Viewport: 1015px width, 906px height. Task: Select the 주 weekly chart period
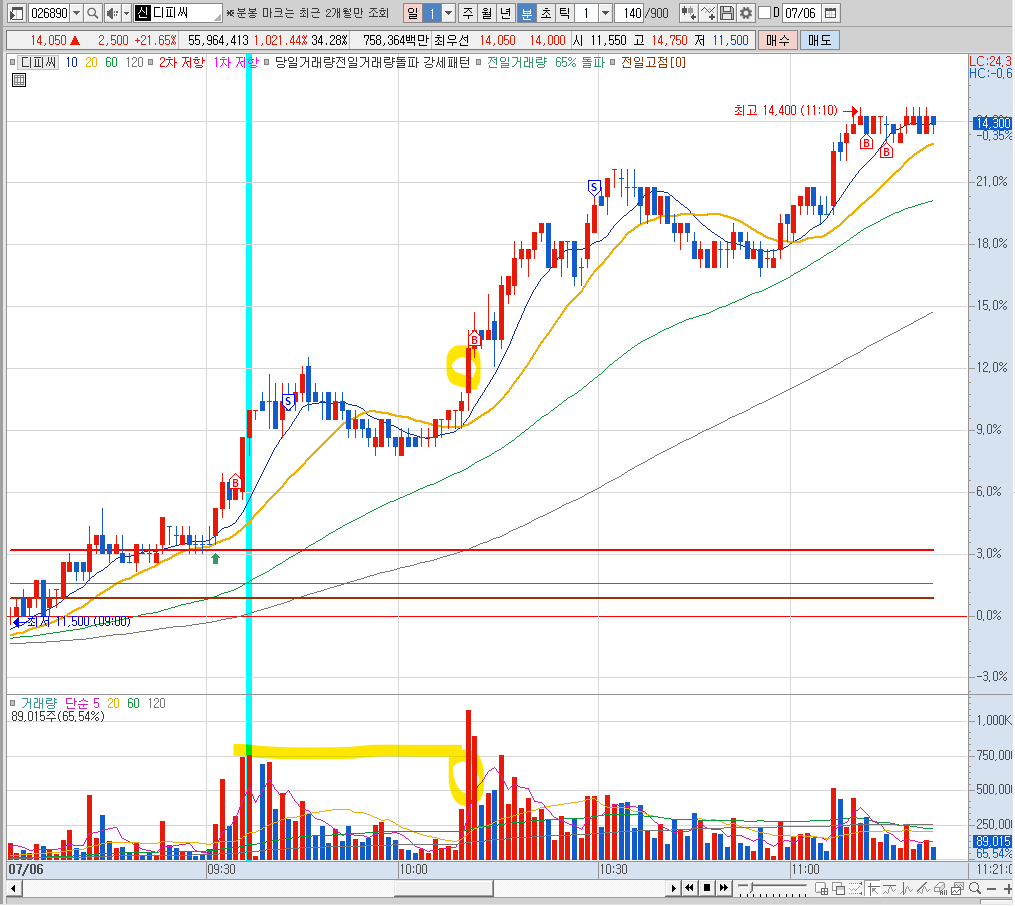[467, 12]
